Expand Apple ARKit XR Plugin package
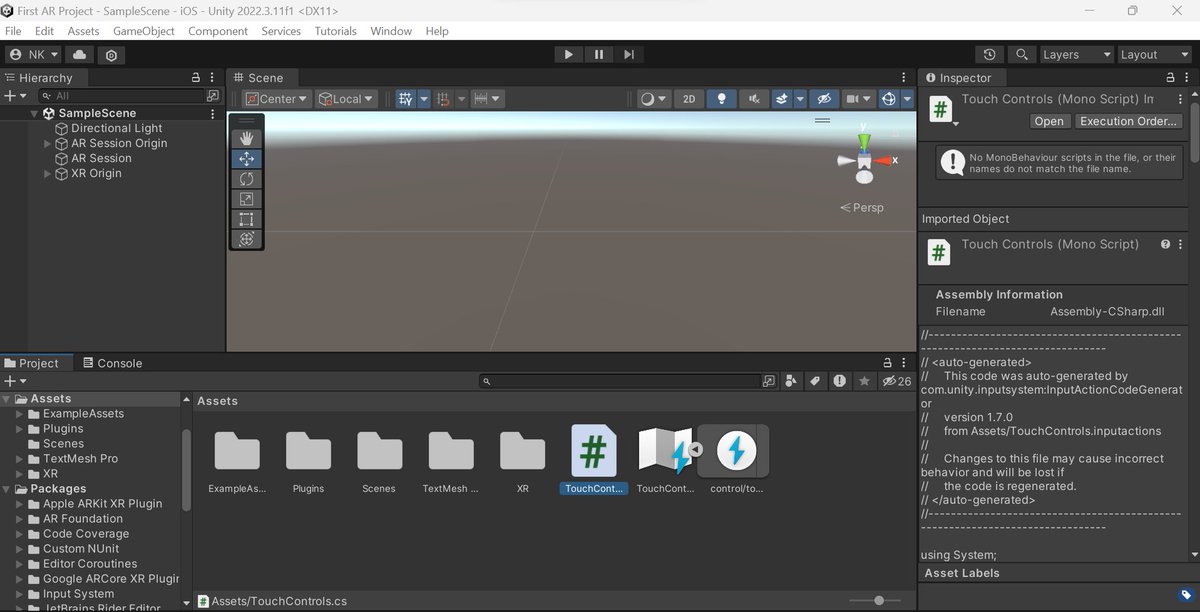Viewport: 1200px width, 612px height. [20, 503]
